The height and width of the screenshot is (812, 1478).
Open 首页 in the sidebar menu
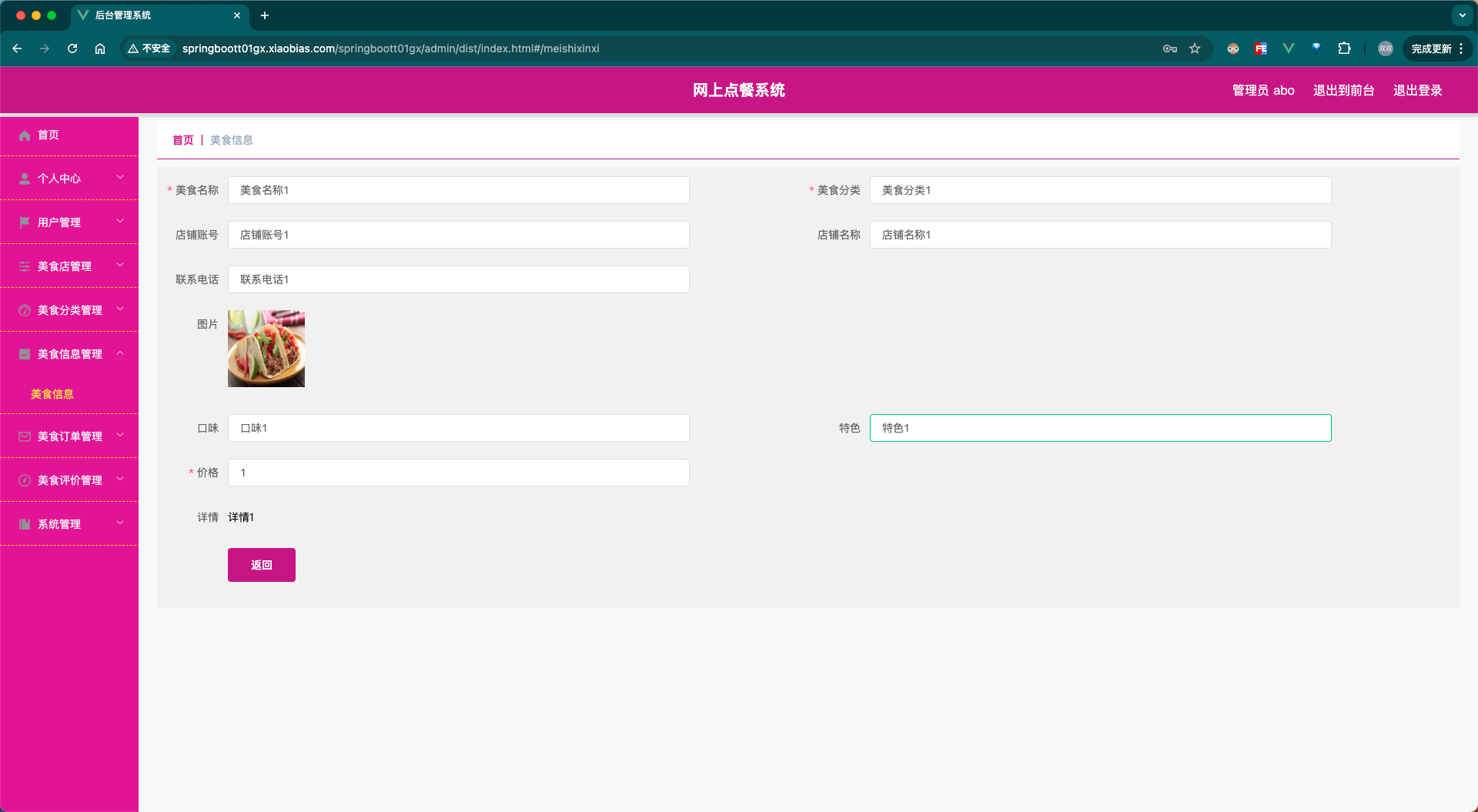click(69, 135)
